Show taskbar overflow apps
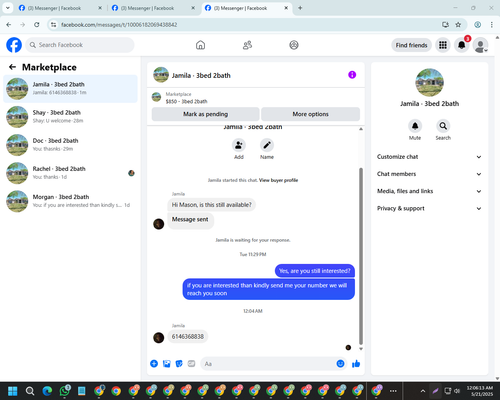The image size is (500, 400). [x=393, y=391]
